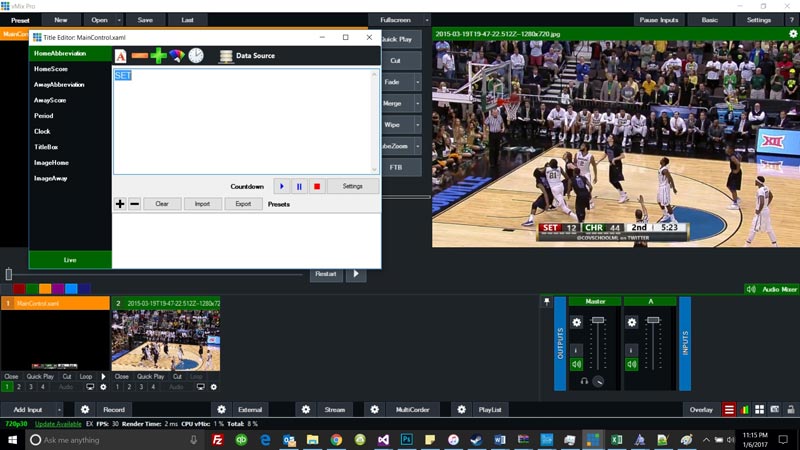Open the color fan picker icon in Title Editor
Image resolution: width=800 pixels, height=450 pixels.
[x=177, y=56]
